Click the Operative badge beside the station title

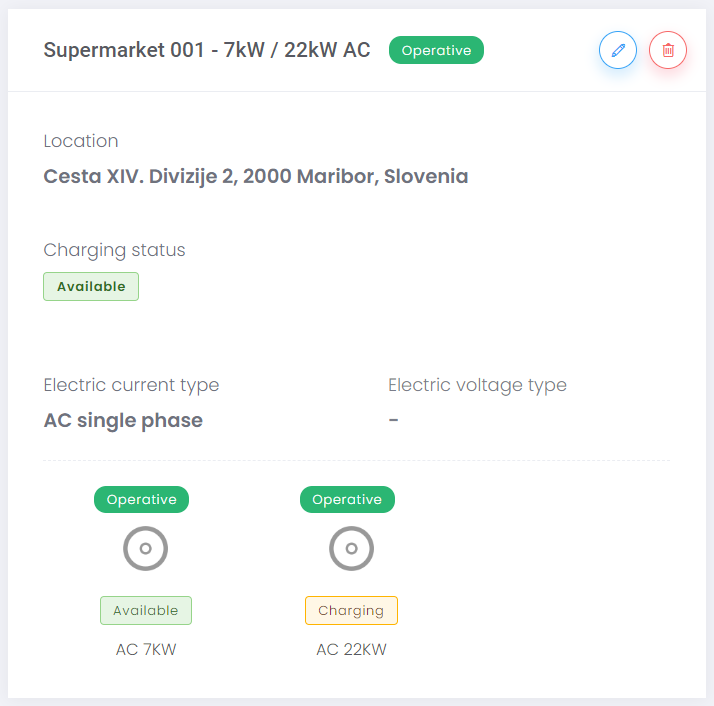tap(436, 50)
